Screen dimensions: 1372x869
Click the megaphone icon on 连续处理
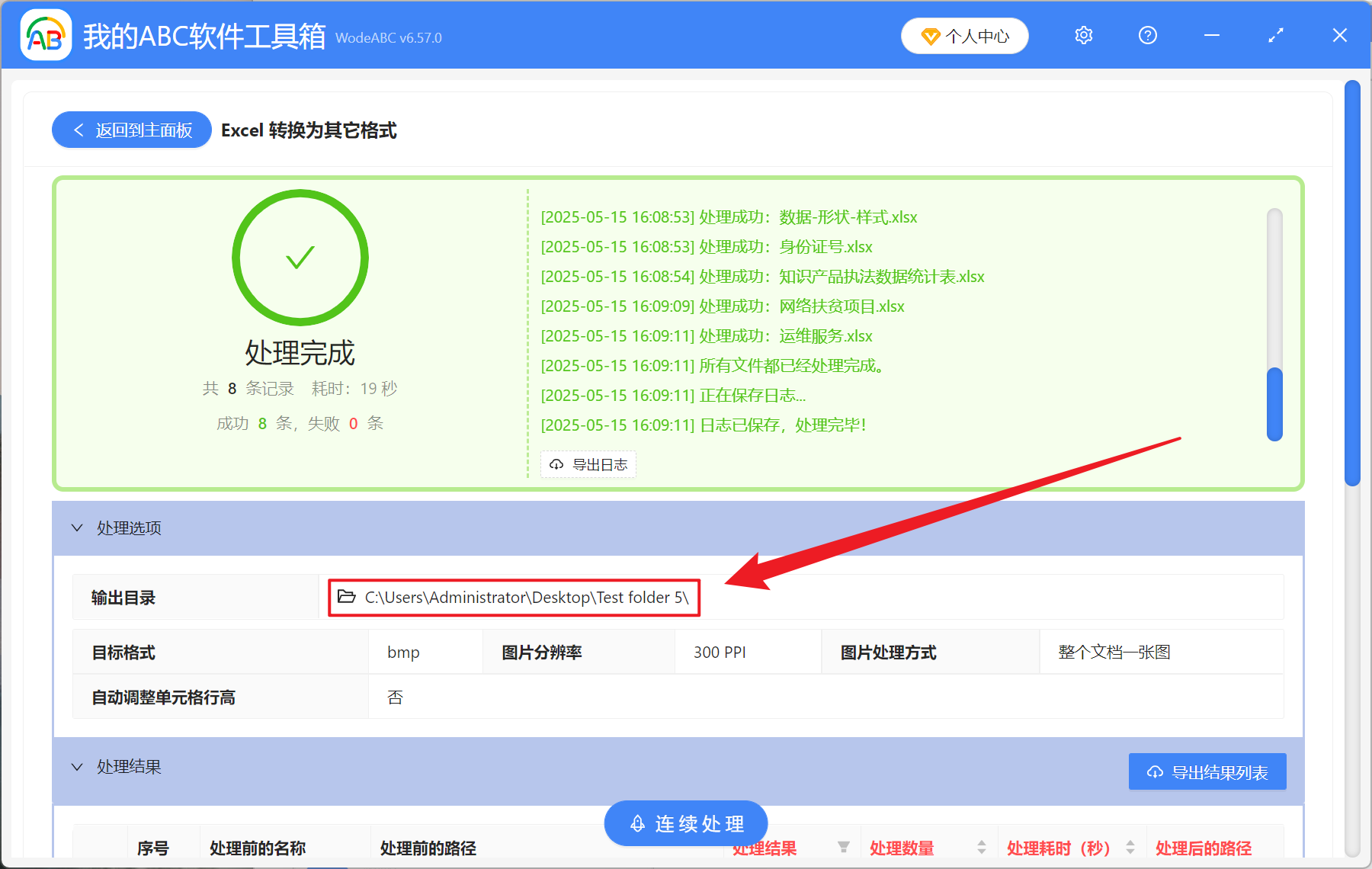pyautogui.click(x=637, y=823)
